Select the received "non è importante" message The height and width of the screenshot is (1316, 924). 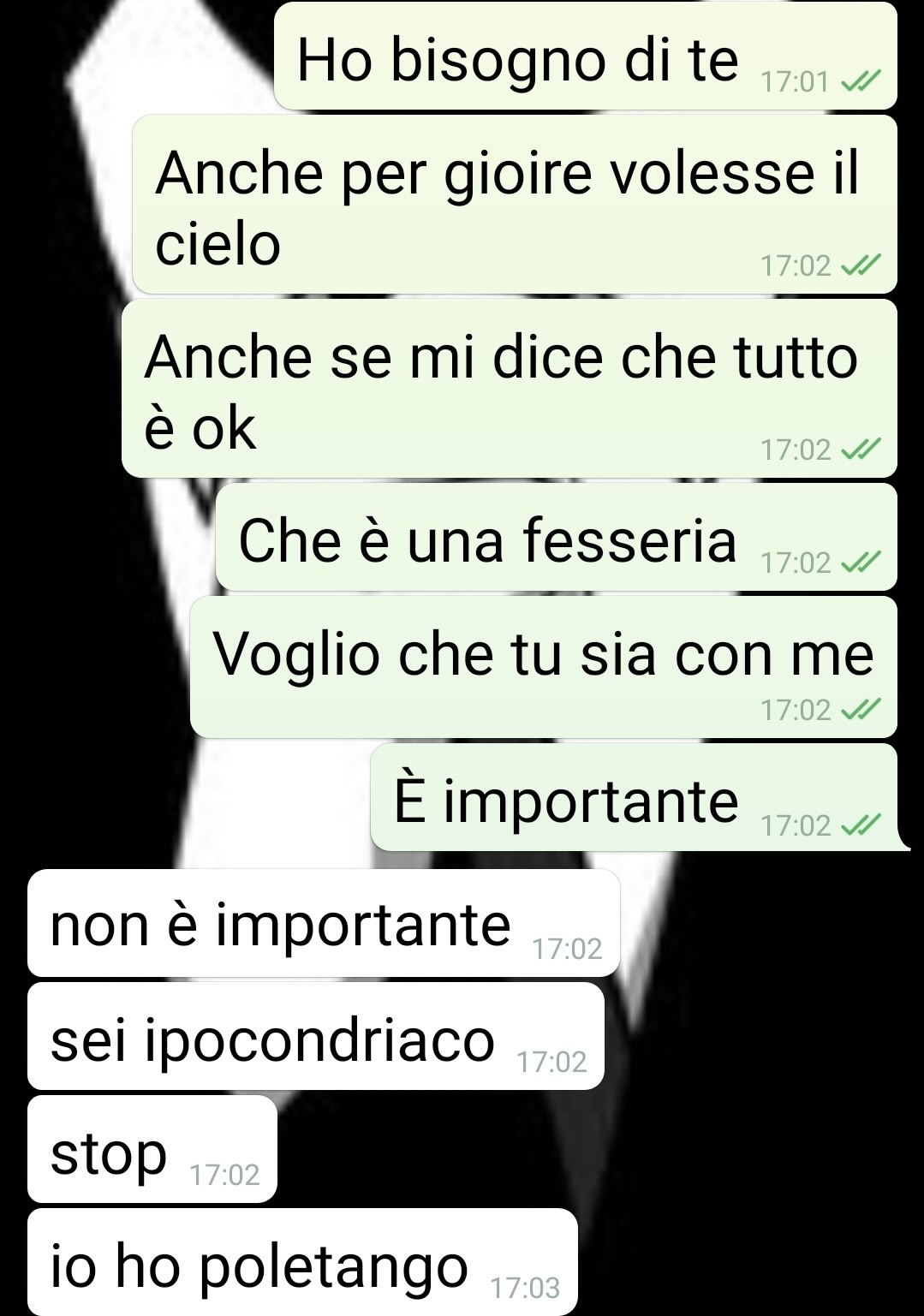click(324, 923)
